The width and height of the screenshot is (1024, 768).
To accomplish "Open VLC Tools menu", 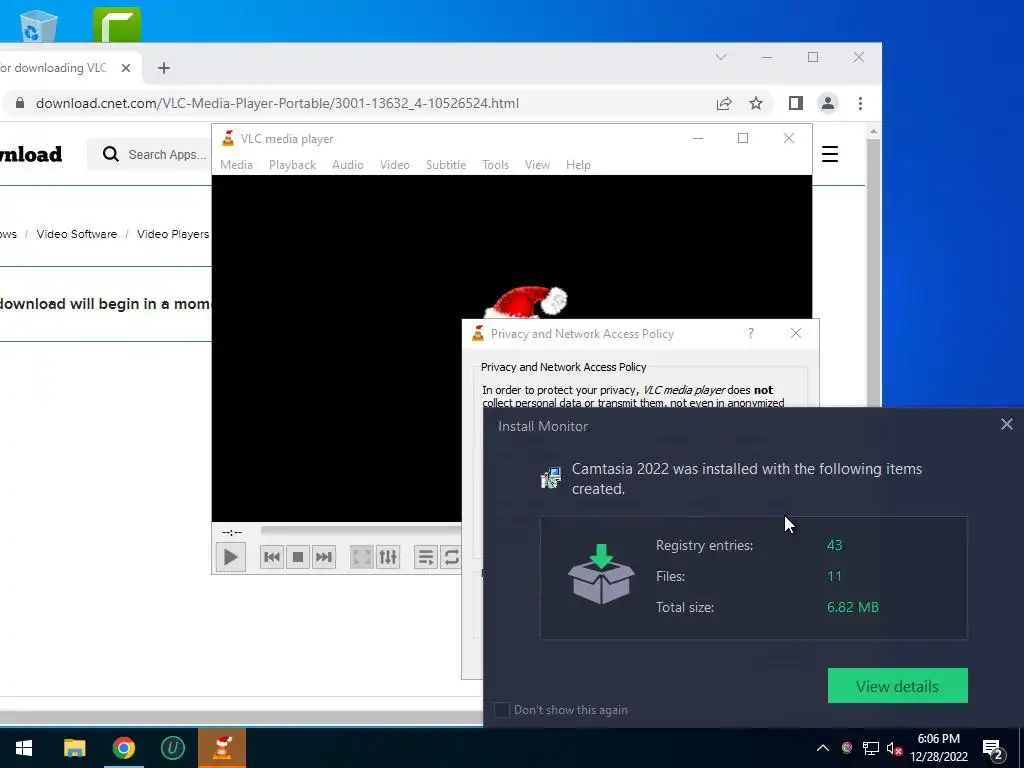I will point(496,165).
